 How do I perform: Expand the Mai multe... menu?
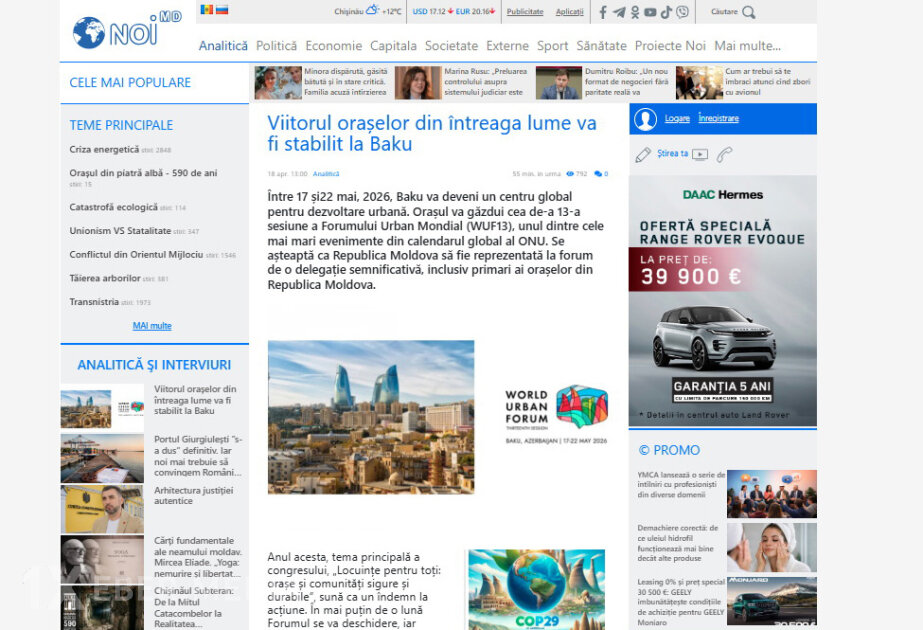click(x=747, y=46)
